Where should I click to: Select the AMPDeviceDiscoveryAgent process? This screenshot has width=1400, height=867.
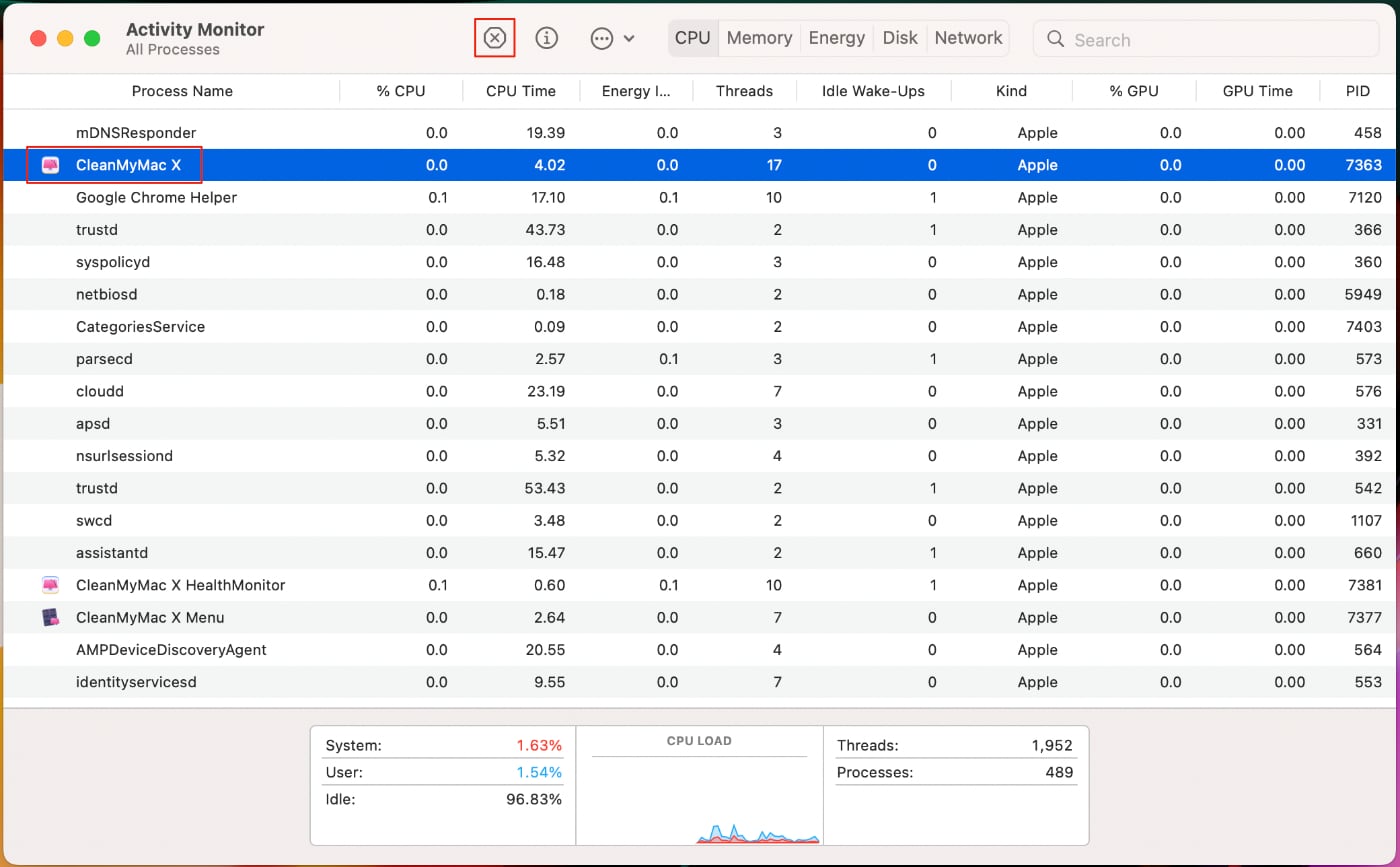pos(700,650)
